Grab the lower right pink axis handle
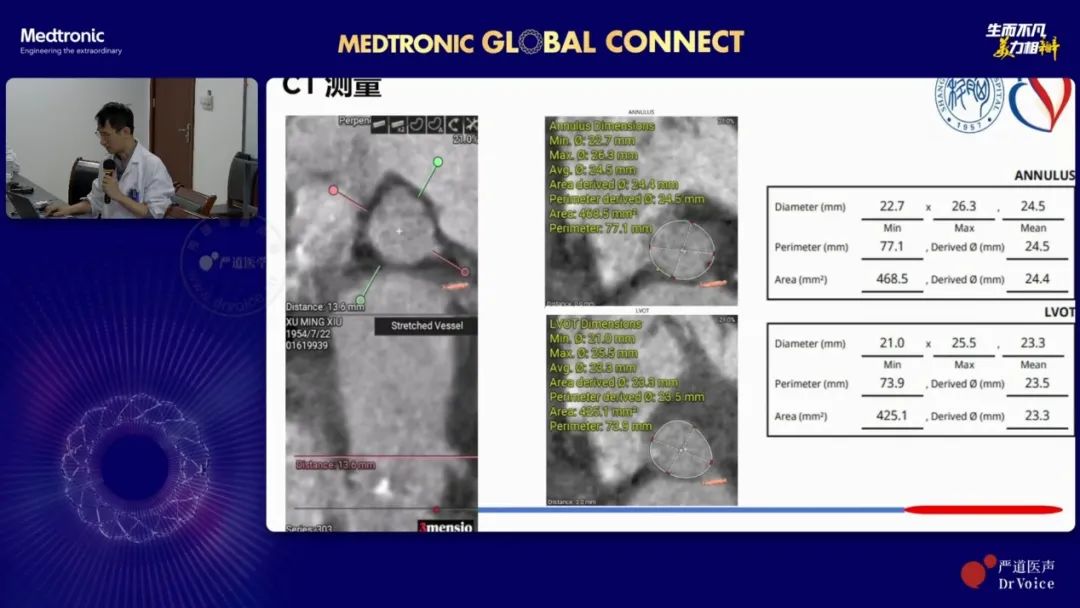 [464, 271]
